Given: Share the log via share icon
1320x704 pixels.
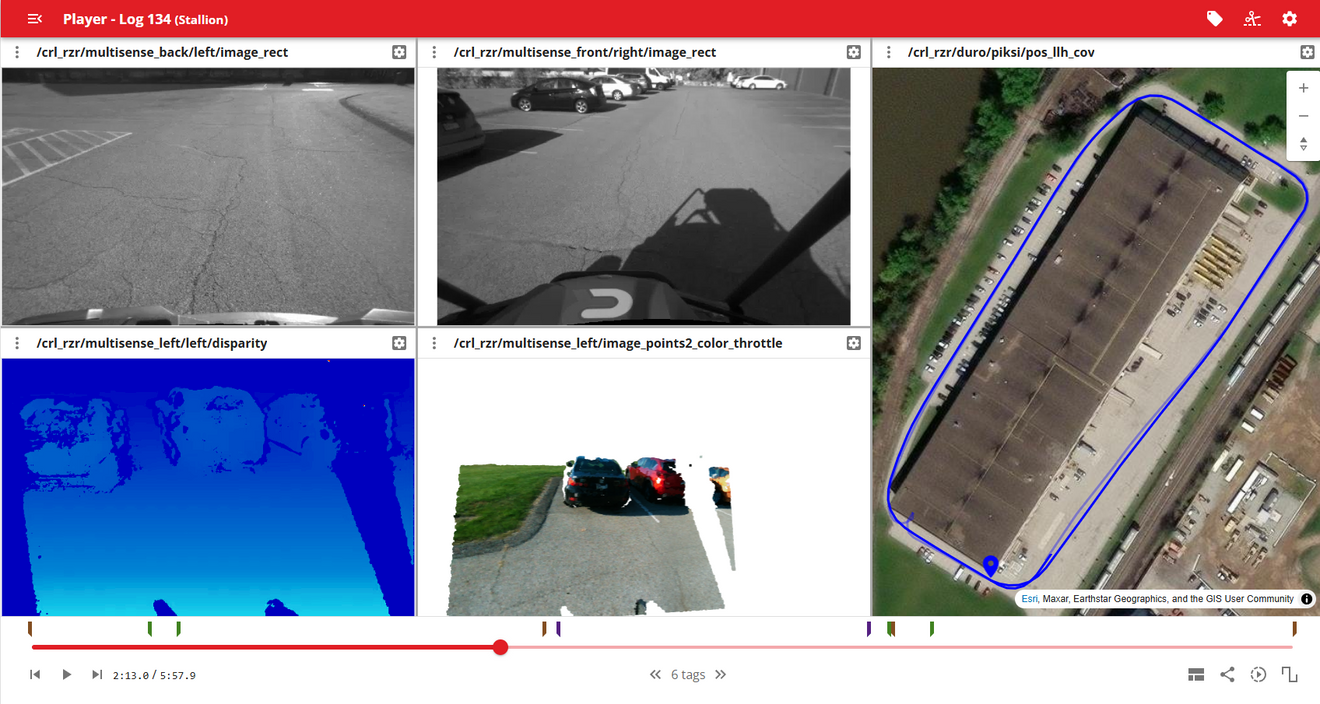Looking at the screenshot, I should [x=1227, y=675].
